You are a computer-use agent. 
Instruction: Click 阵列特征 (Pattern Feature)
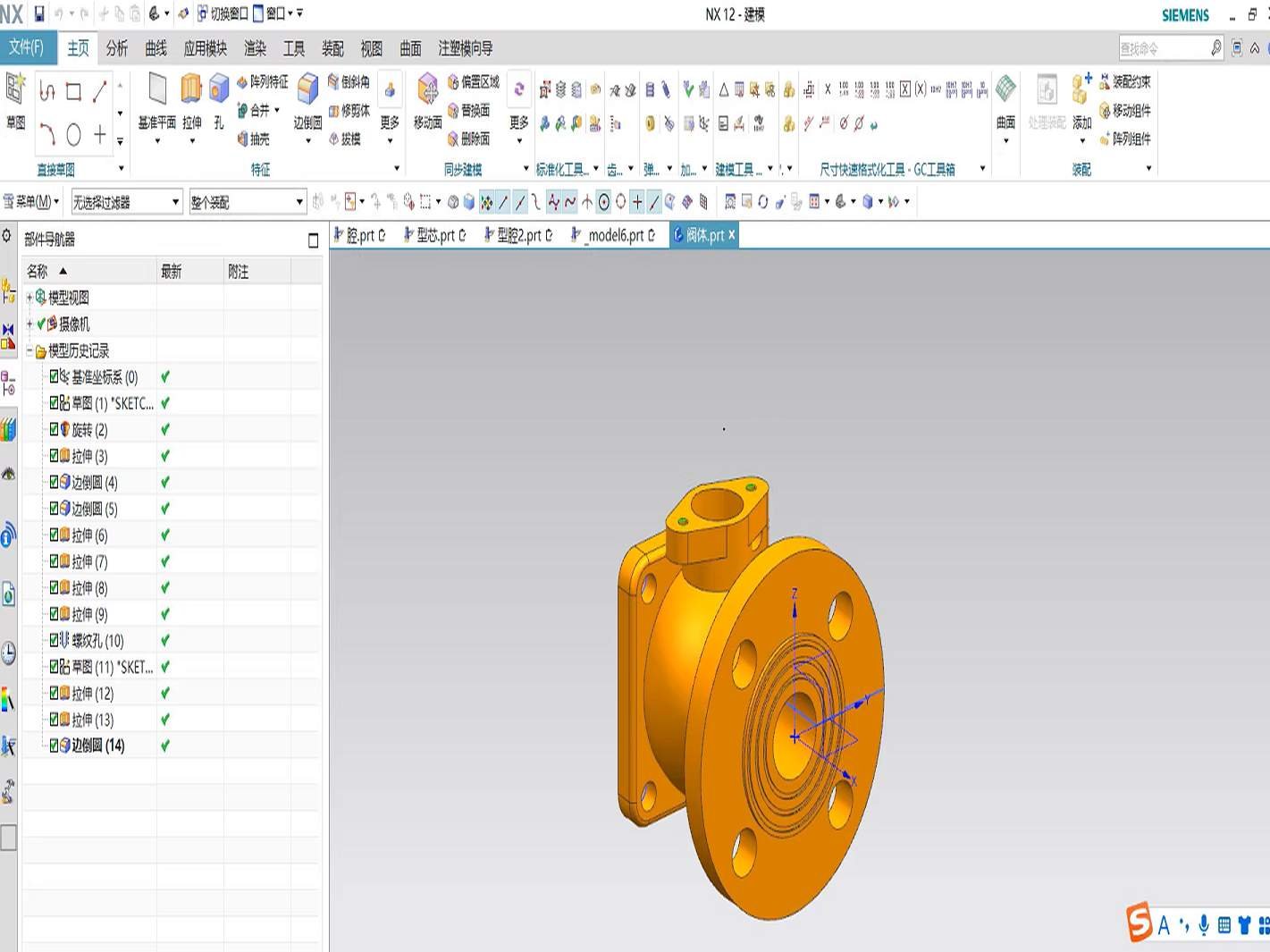pos(262,82)
